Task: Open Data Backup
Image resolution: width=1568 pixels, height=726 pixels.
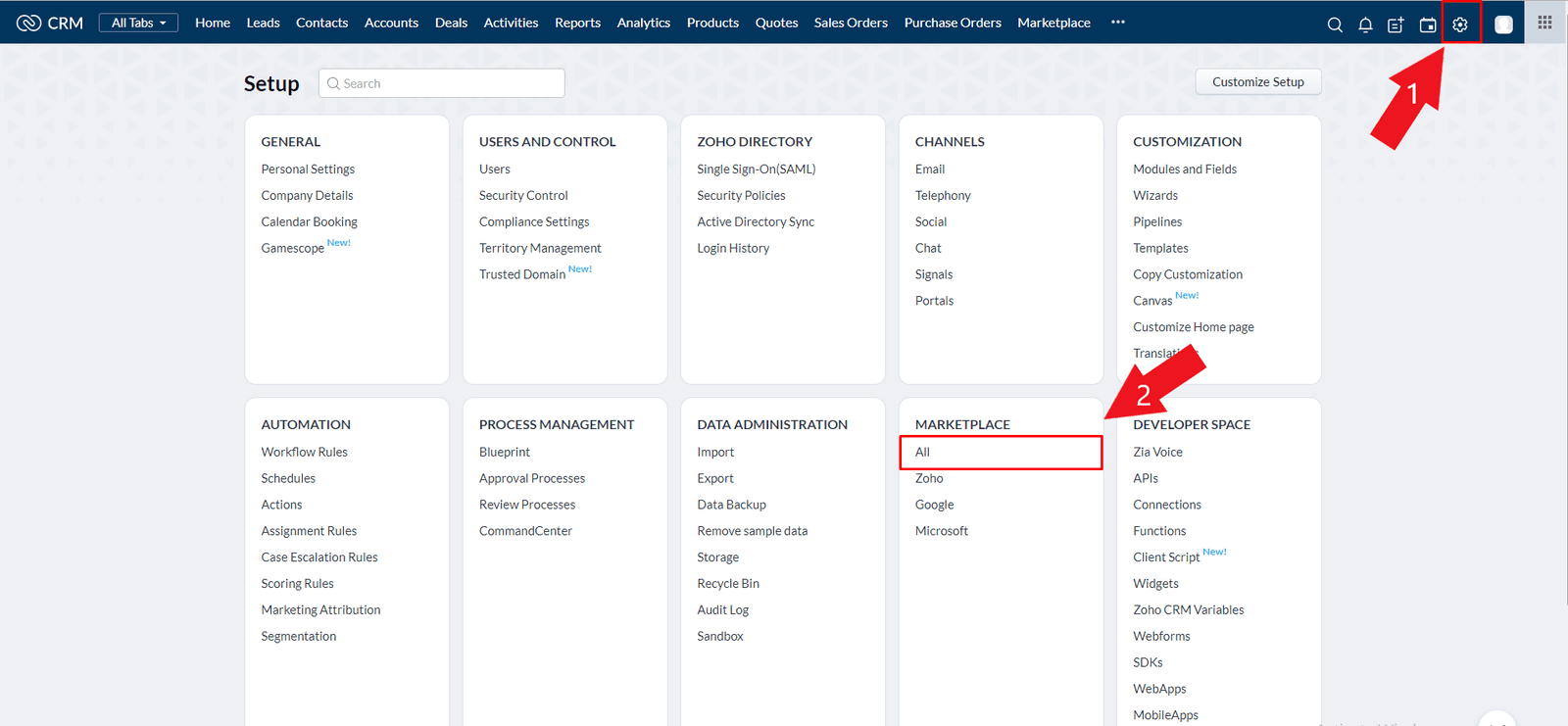Action: (x=731, y=506)
